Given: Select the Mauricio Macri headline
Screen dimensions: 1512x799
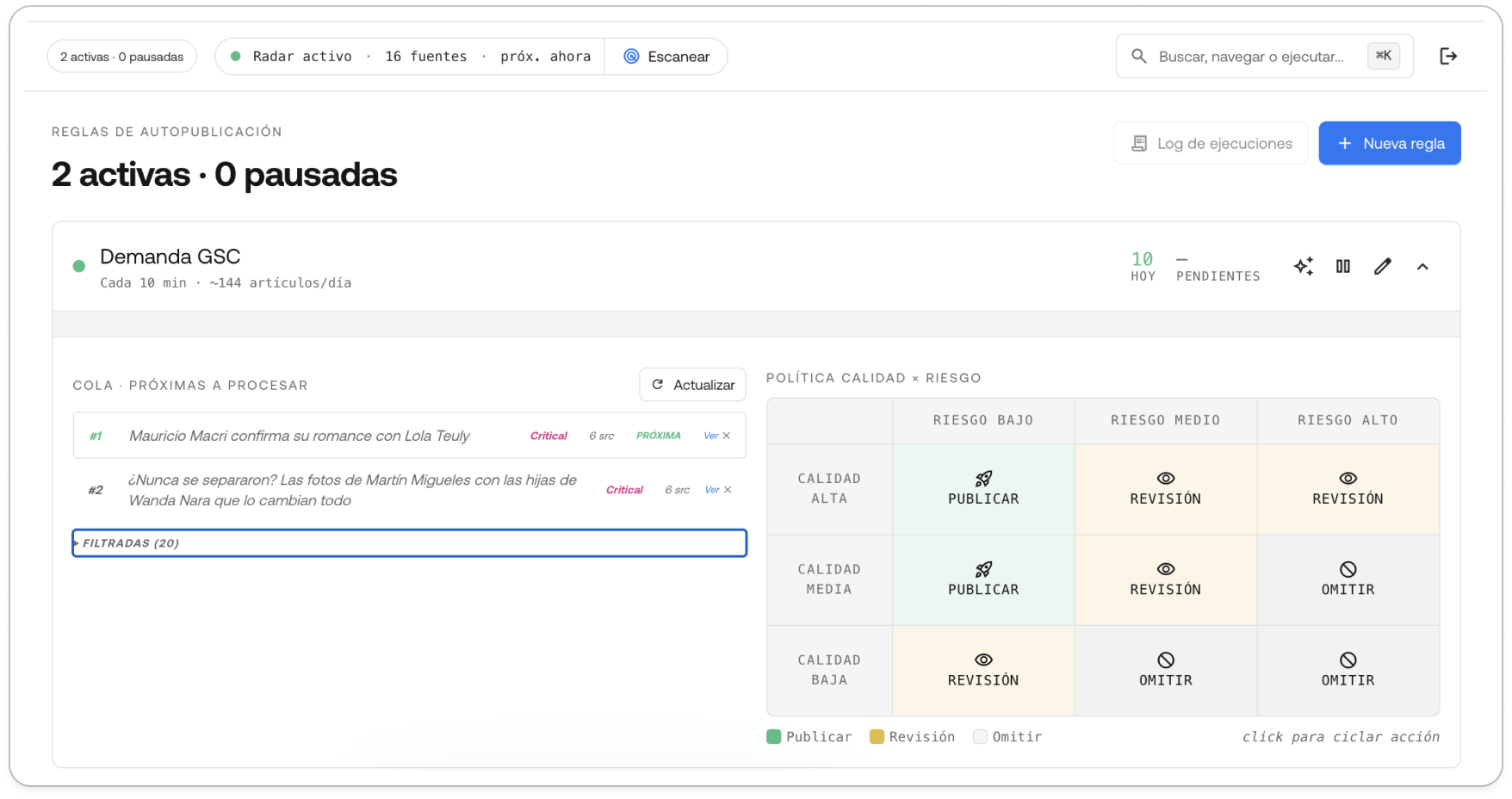Looking at the screenshot, I should (x=300, y=436).
